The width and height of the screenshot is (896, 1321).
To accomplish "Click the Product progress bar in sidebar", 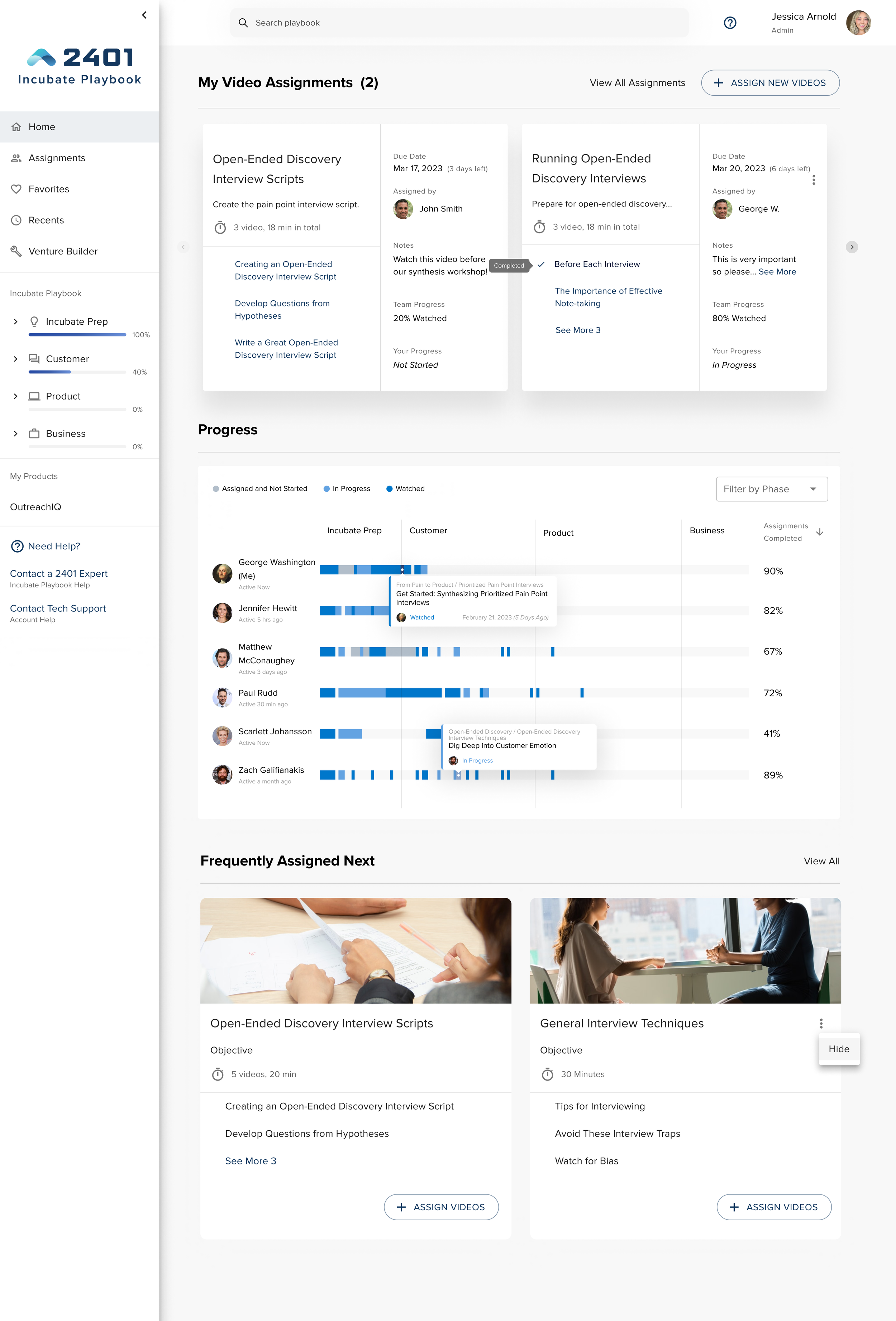I will [x=77, y=409].
